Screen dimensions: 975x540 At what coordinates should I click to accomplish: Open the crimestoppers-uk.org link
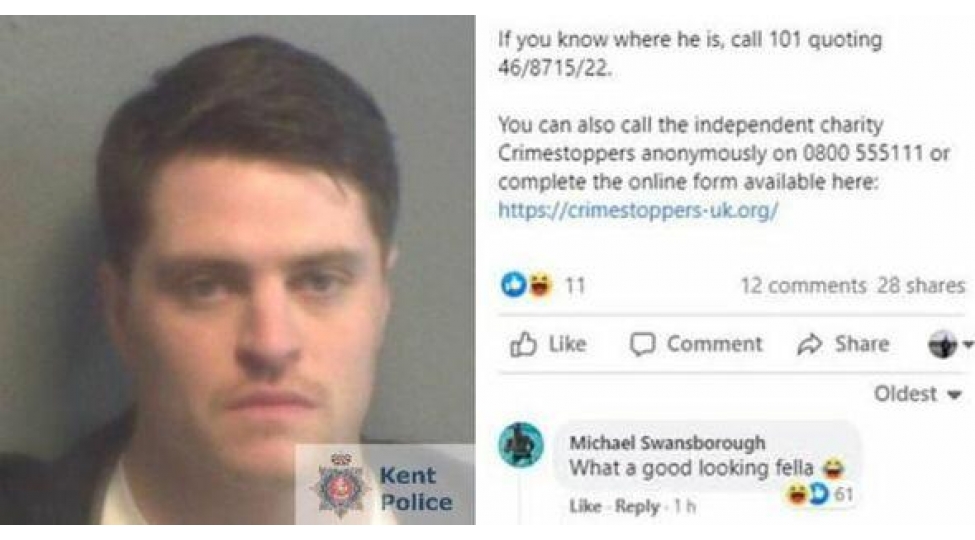638,210
